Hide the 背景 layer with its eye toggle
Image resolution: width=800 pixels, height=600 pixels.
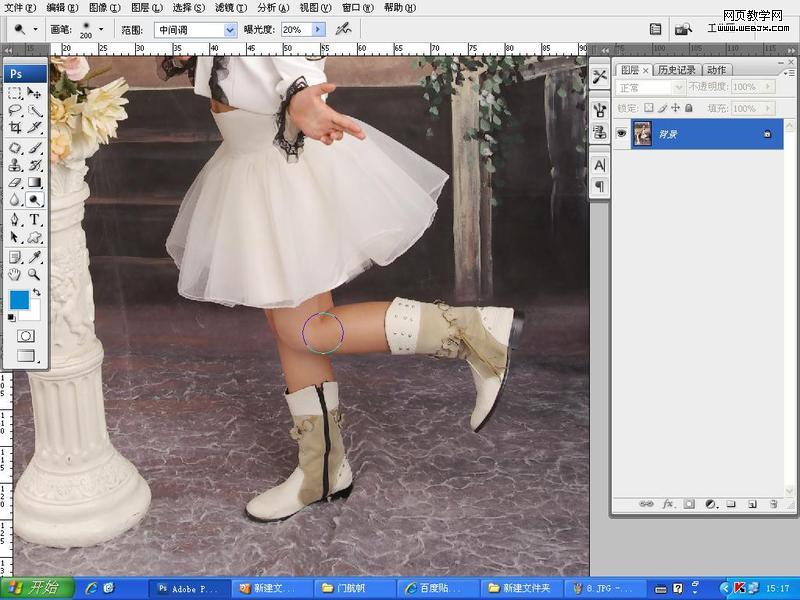pos(621,133)
